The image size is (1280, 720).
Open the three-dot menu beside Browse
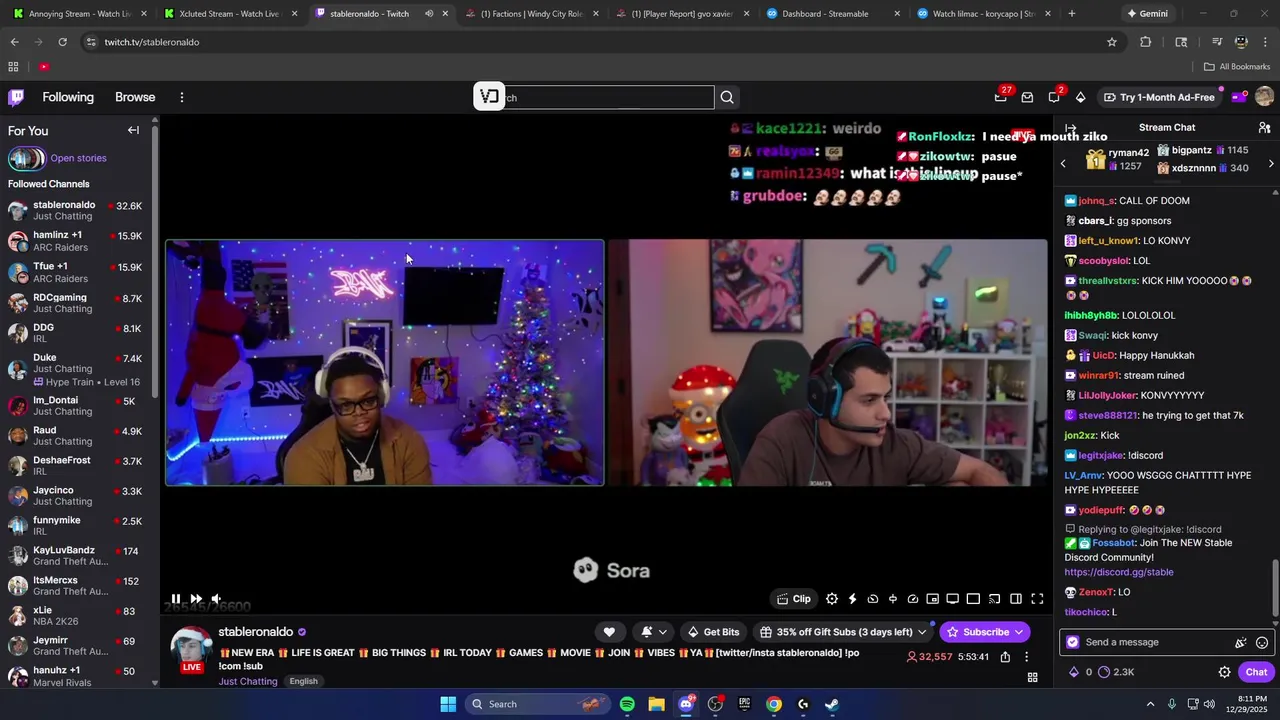click(182, 97)
